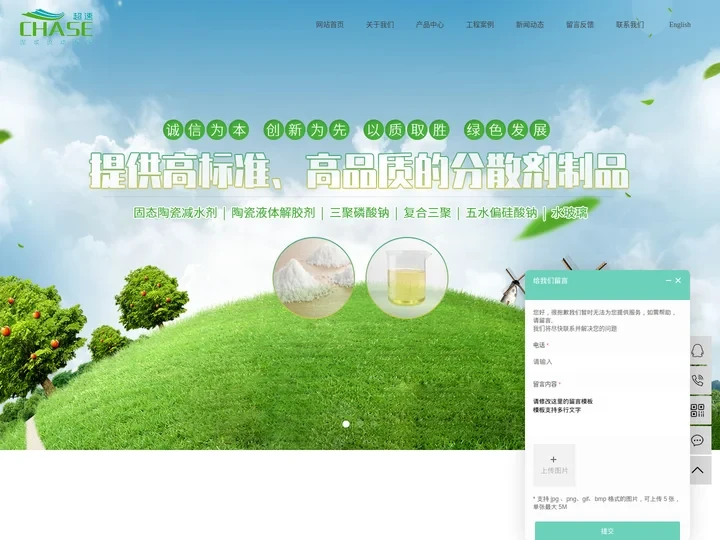Click the 创新为先 slogan badge

tap(306, 130)
